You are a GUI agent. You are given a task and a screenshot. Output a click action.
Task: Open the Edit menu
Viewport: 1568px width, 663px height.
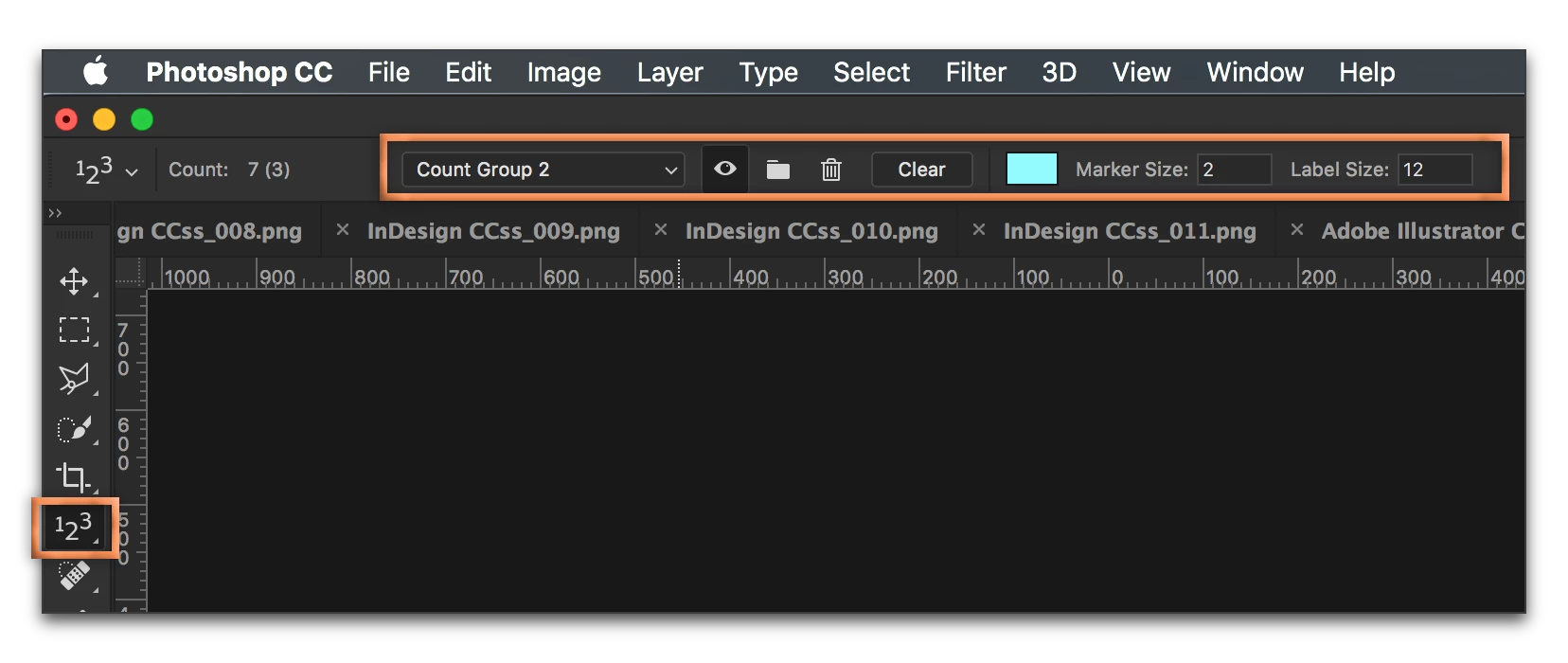469,72
